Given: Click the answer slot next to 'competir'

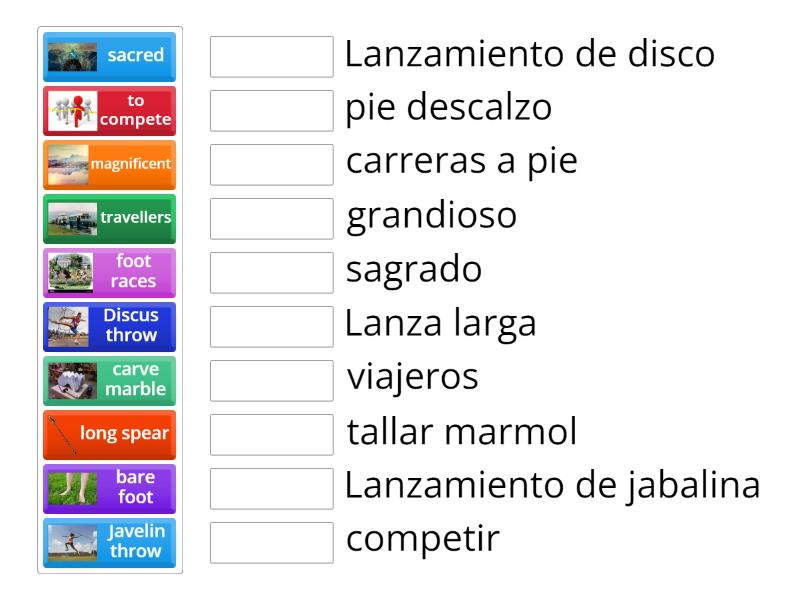Looking at the screenshot, I should 271,541.
